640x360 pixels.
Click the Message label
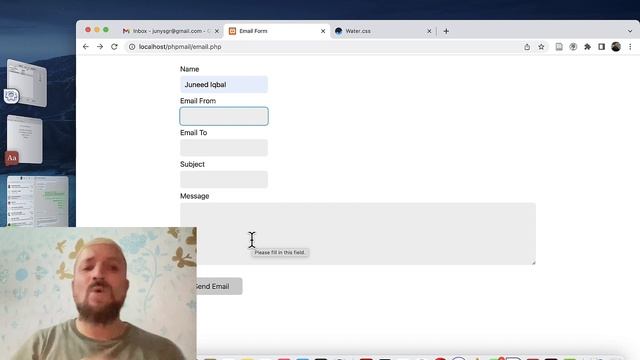point(195,196)
